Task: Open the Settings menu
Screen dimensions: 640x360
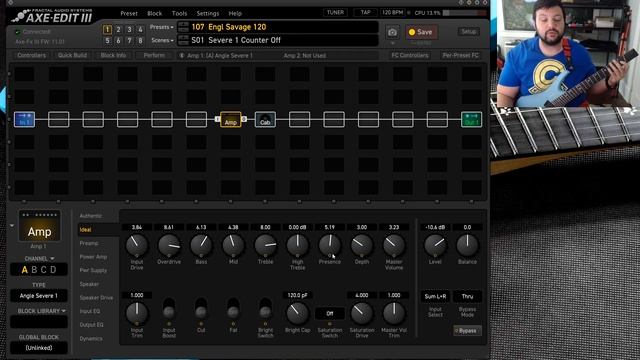Action: pyautogui.click(x=208, y=13)
